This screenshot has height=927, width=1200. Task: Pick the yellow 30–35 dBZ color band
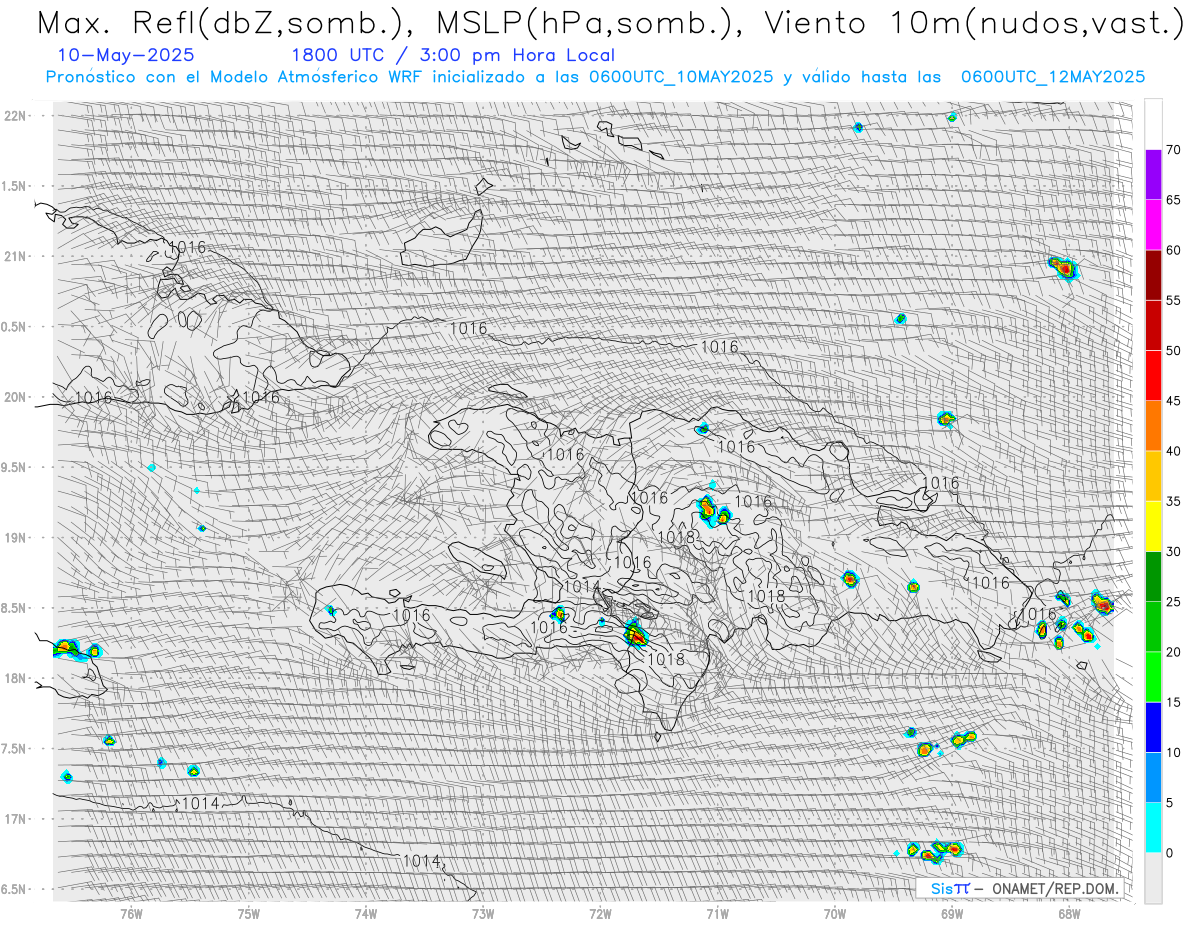click(x=1153, y=526)
